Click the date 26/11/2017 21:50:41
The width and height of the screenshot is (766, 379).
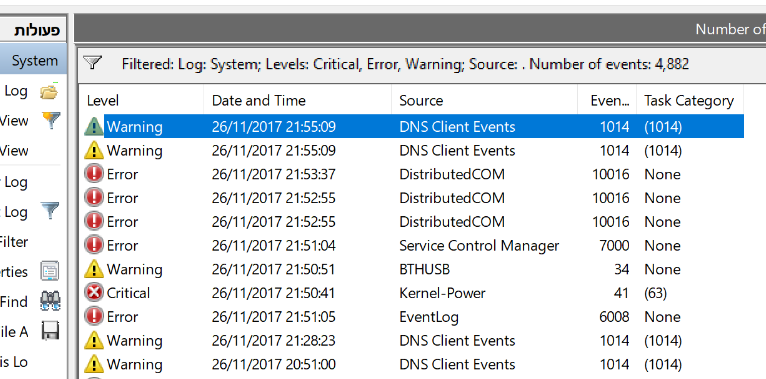coord(274,293)
